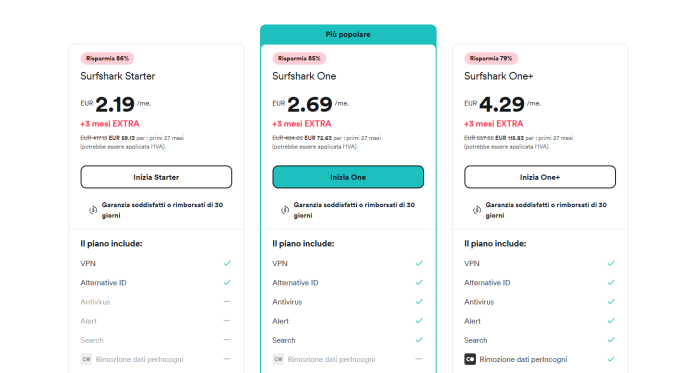The width and height of the screenshot is (700, 373).
Task: Click the Inizia One+ button
Action: [540, 177]
